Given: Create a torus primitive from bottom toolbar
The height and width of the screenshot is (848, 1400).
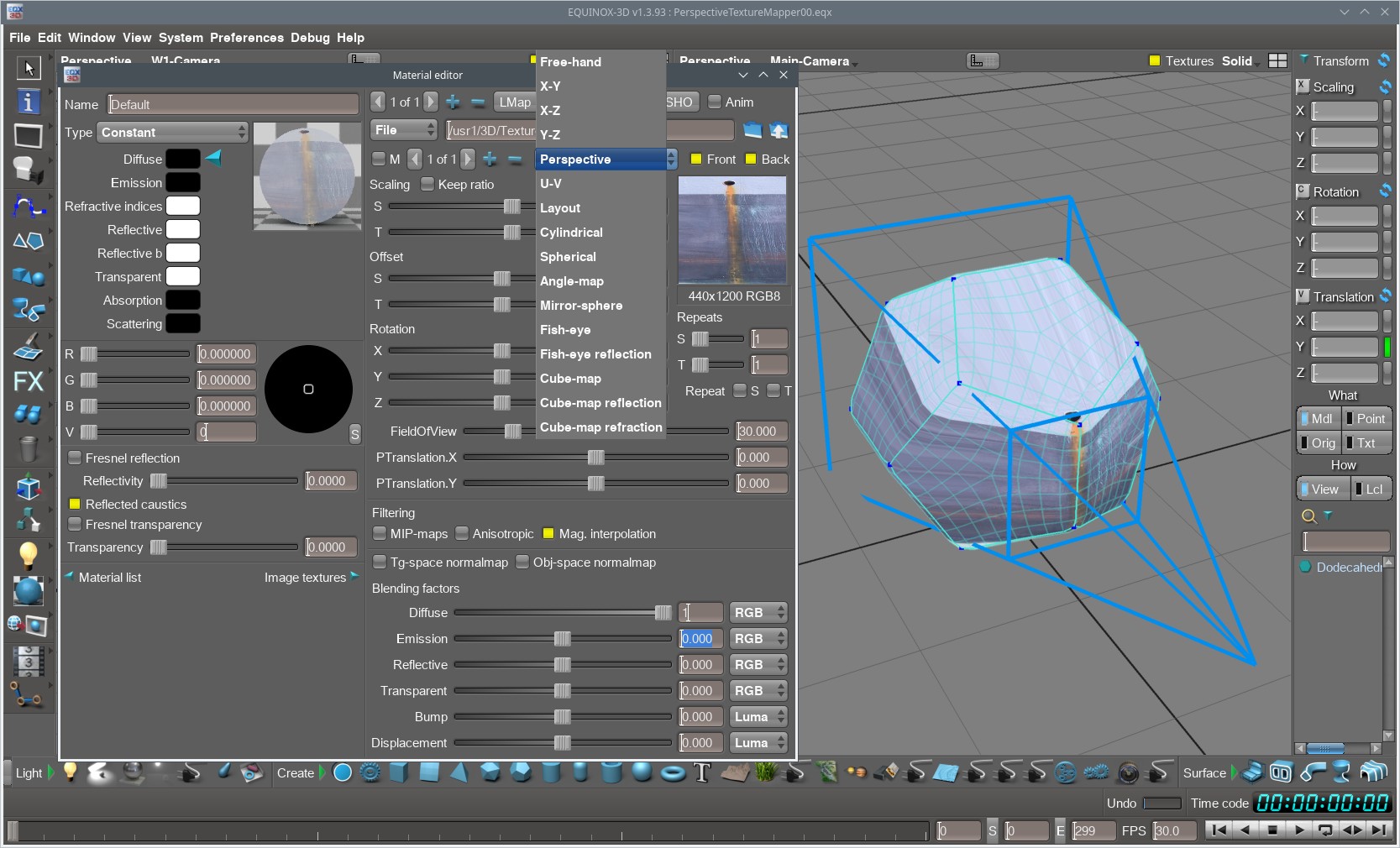Looking at the screenshot, I should tap(673, 772).
